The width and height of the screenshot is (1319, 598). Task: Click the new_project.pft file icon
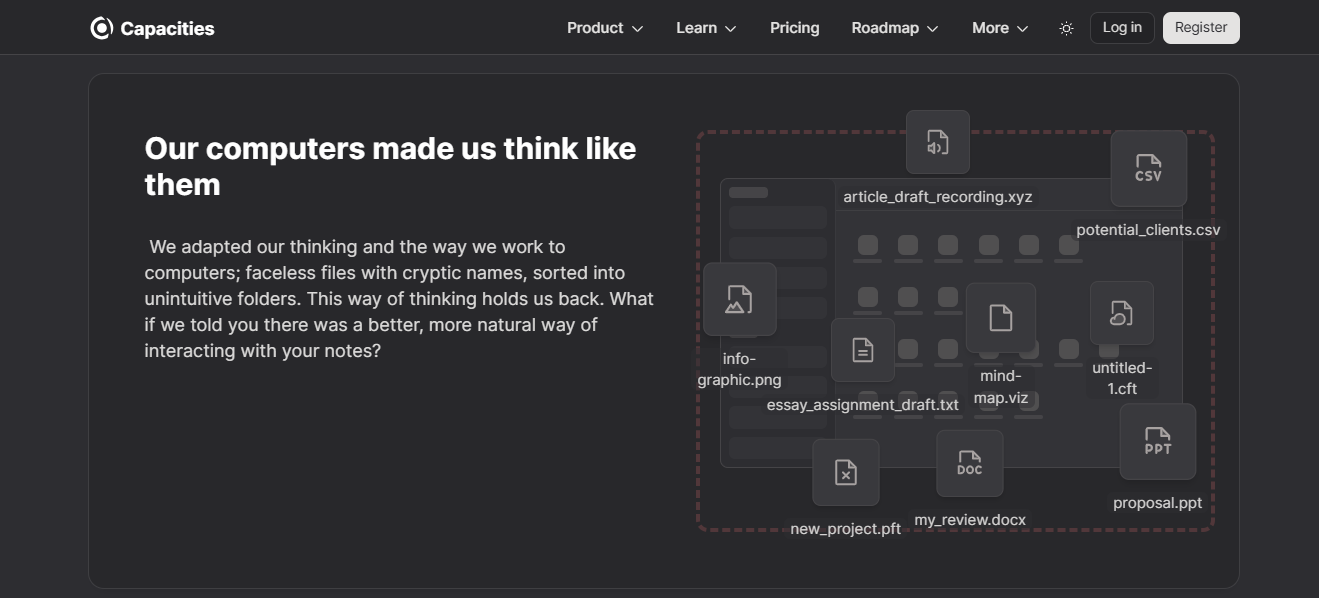tap(845, 472)
